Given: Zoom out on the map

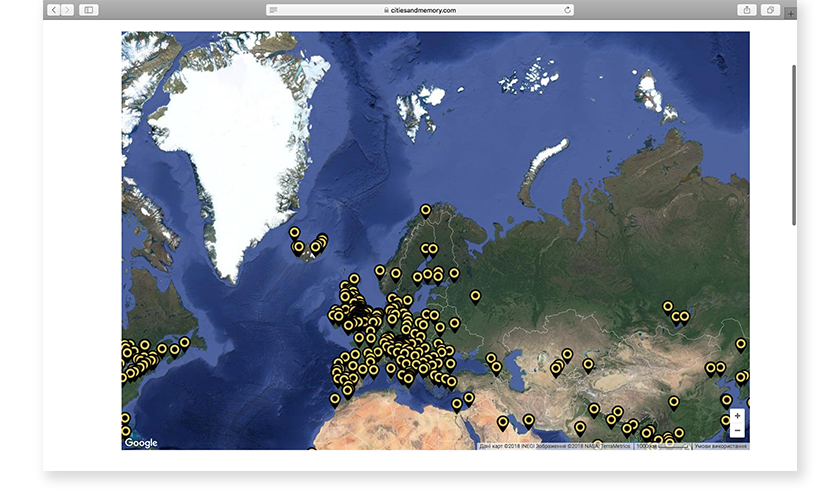Looking at the screenshot, I should tap(737, 430).
